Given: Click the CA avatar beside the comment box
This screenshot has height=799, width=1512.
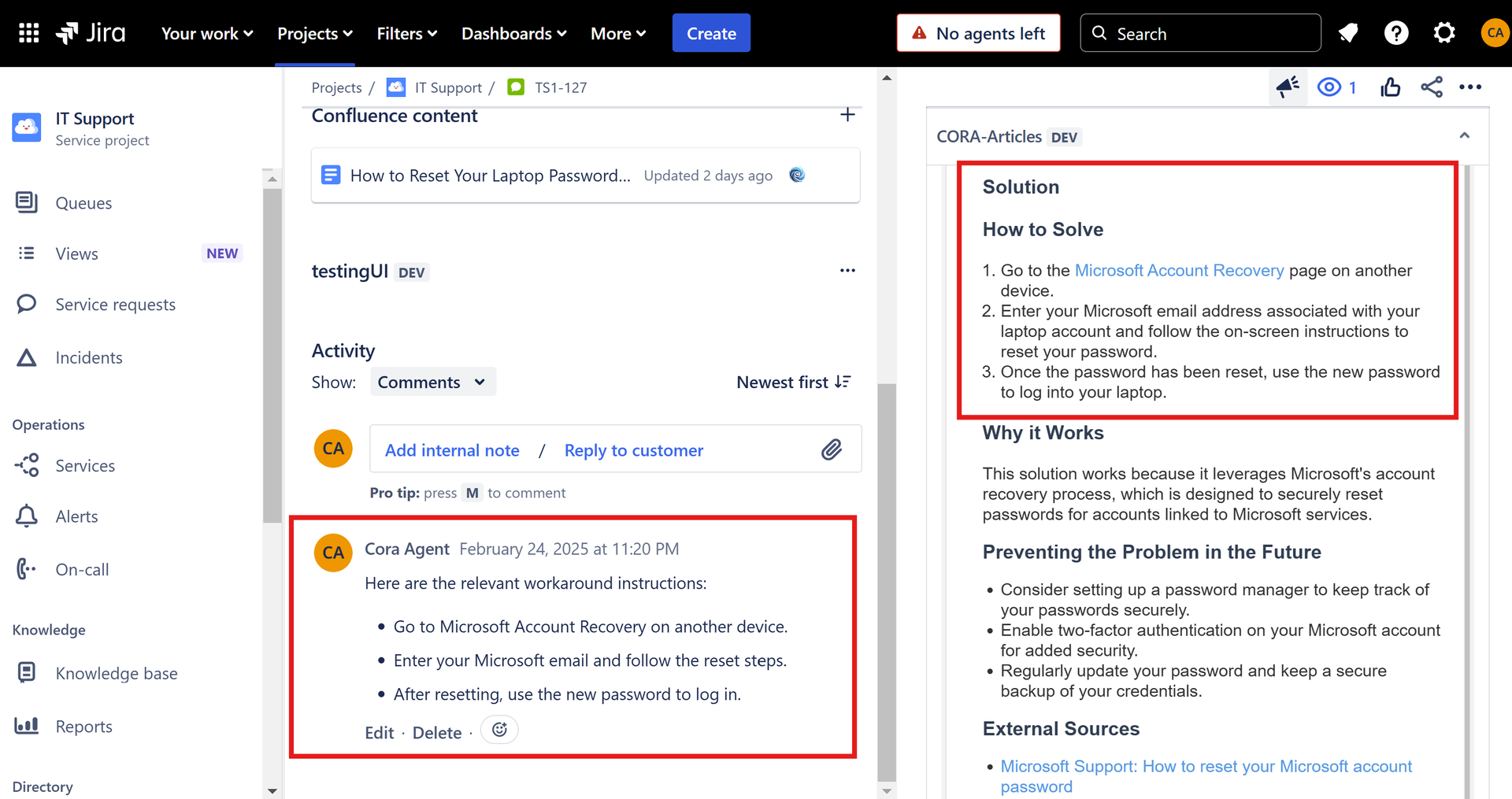Looking at the screenshot, I should pos(333,449).
